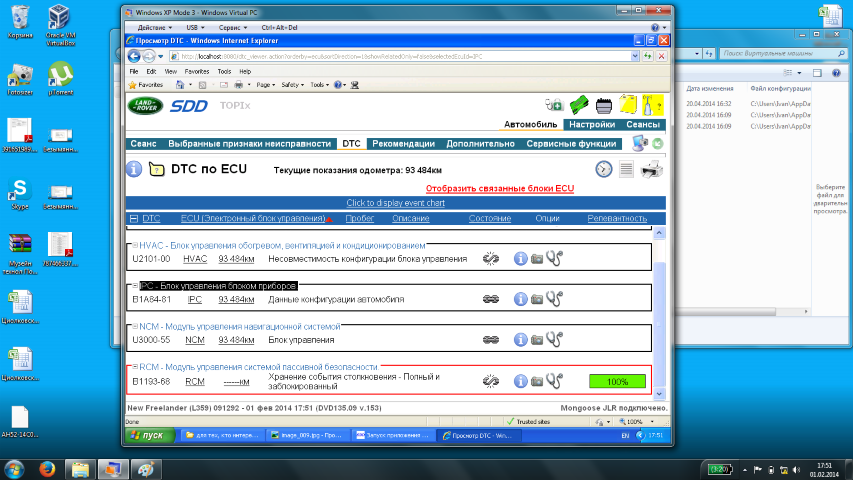Open the Рекомендации tab

tap(404, 144)
